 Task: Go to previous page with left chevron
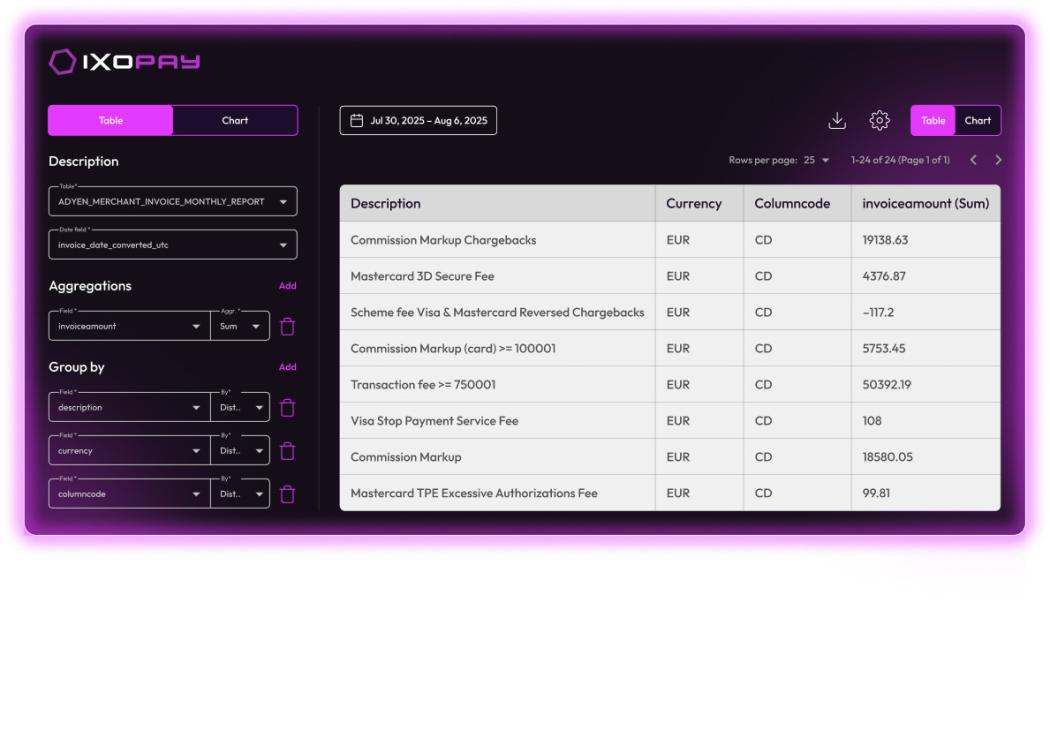[x=973, y=160]
